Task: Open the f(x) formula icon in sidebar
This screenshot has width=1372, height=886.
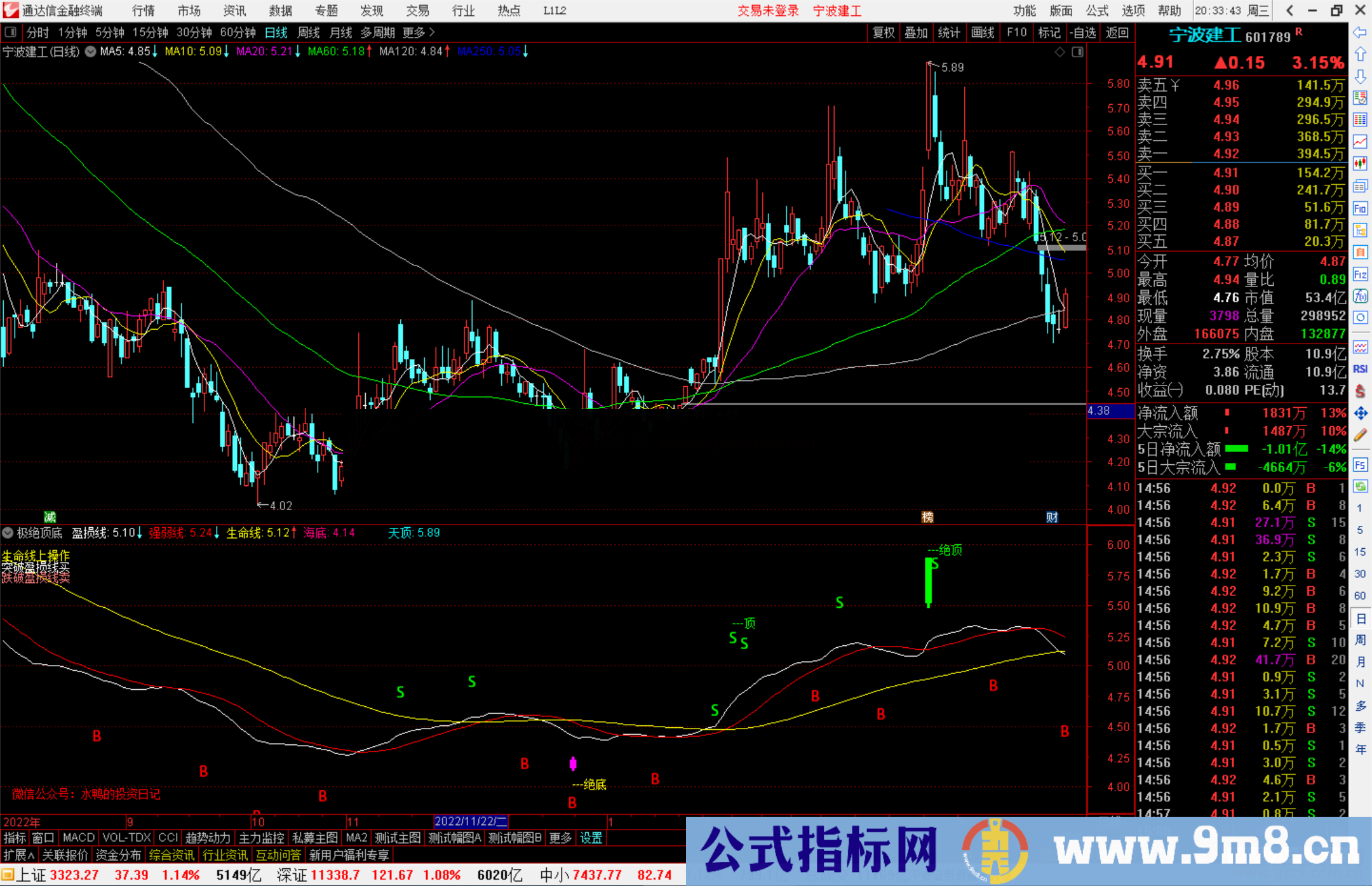Action: pos(1362,295)
